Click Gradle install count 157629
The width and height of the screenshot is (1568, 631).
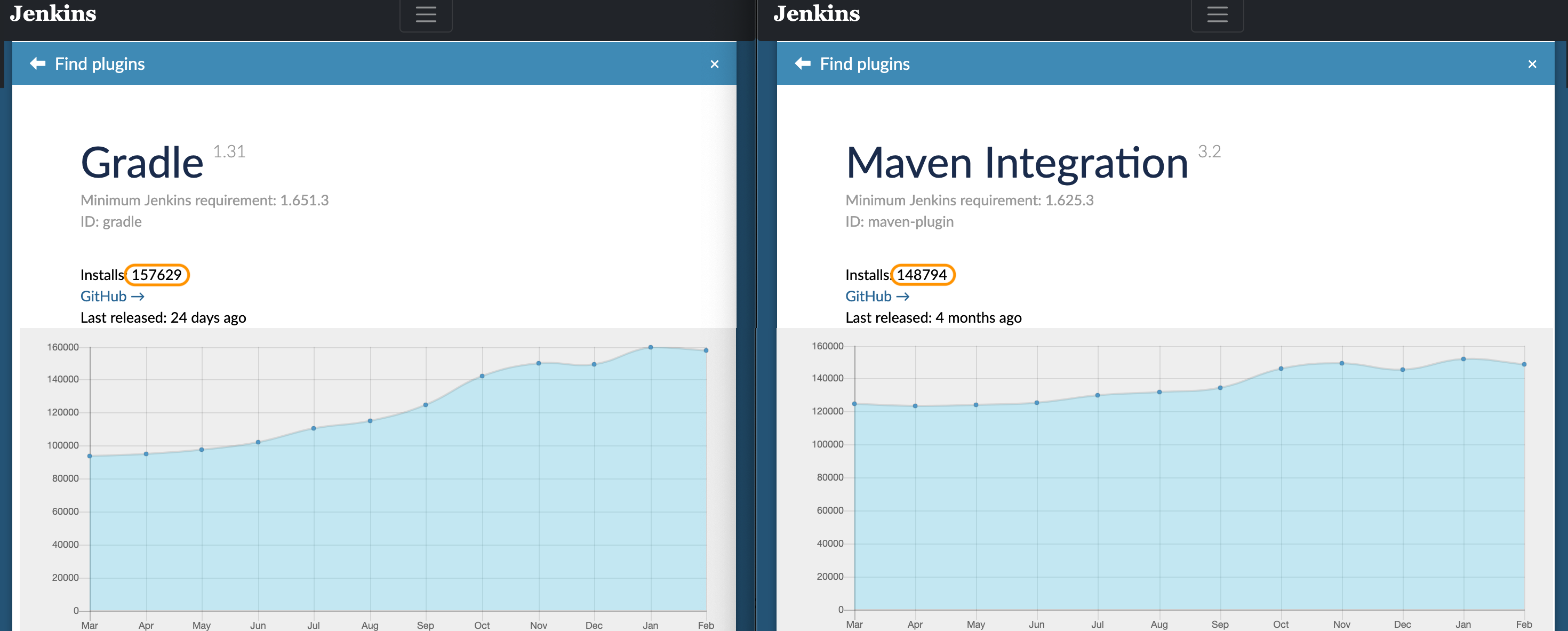tap(156, 275)
